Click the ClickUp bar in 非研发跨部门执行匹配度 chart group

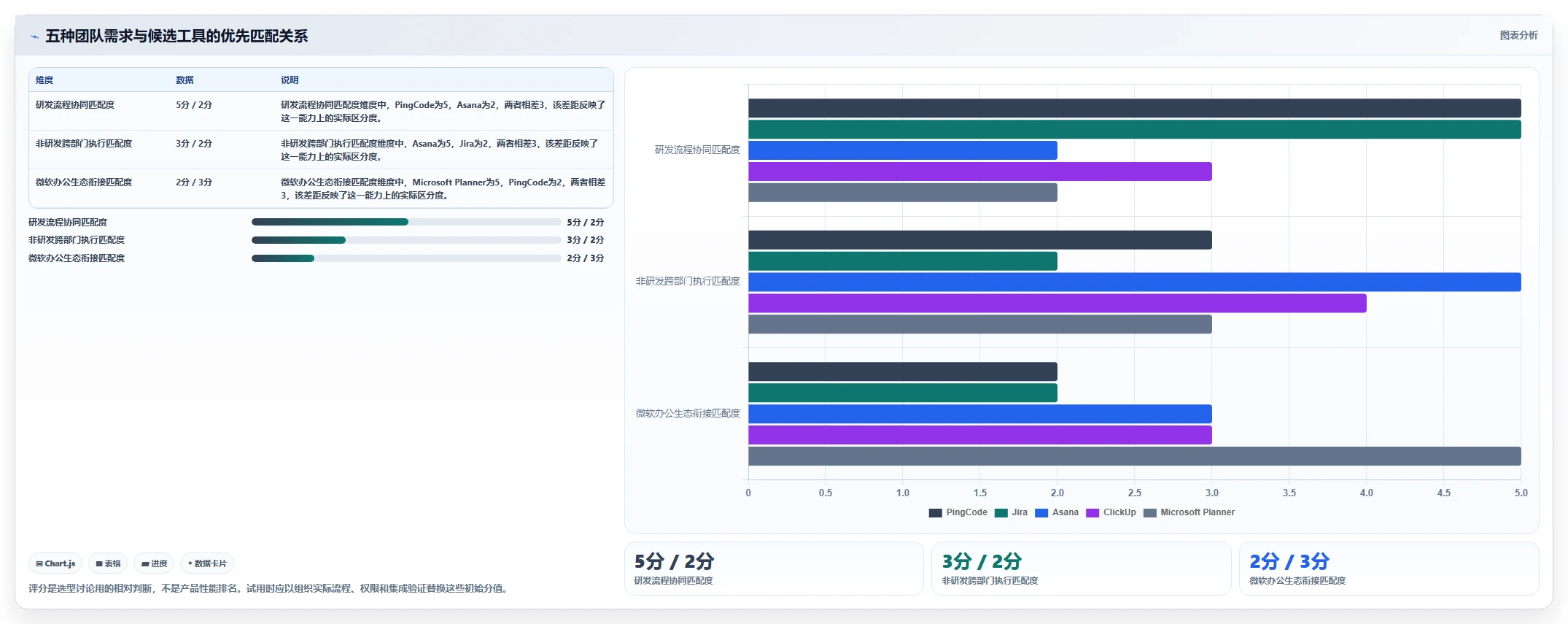tap(1057, 303)
